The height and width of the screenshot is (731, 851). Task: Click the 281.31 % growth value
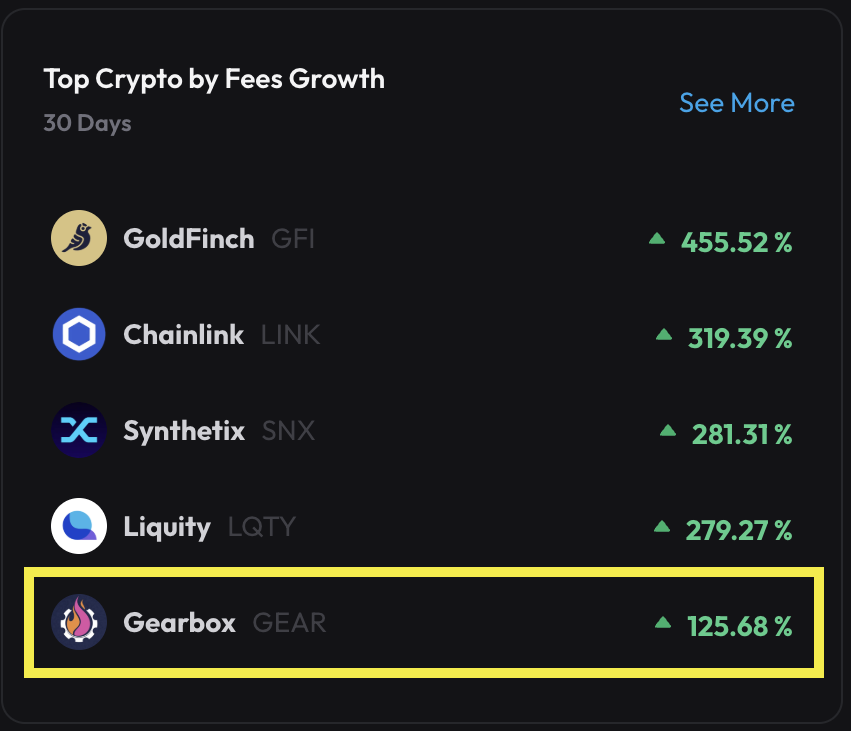point(742,435)
